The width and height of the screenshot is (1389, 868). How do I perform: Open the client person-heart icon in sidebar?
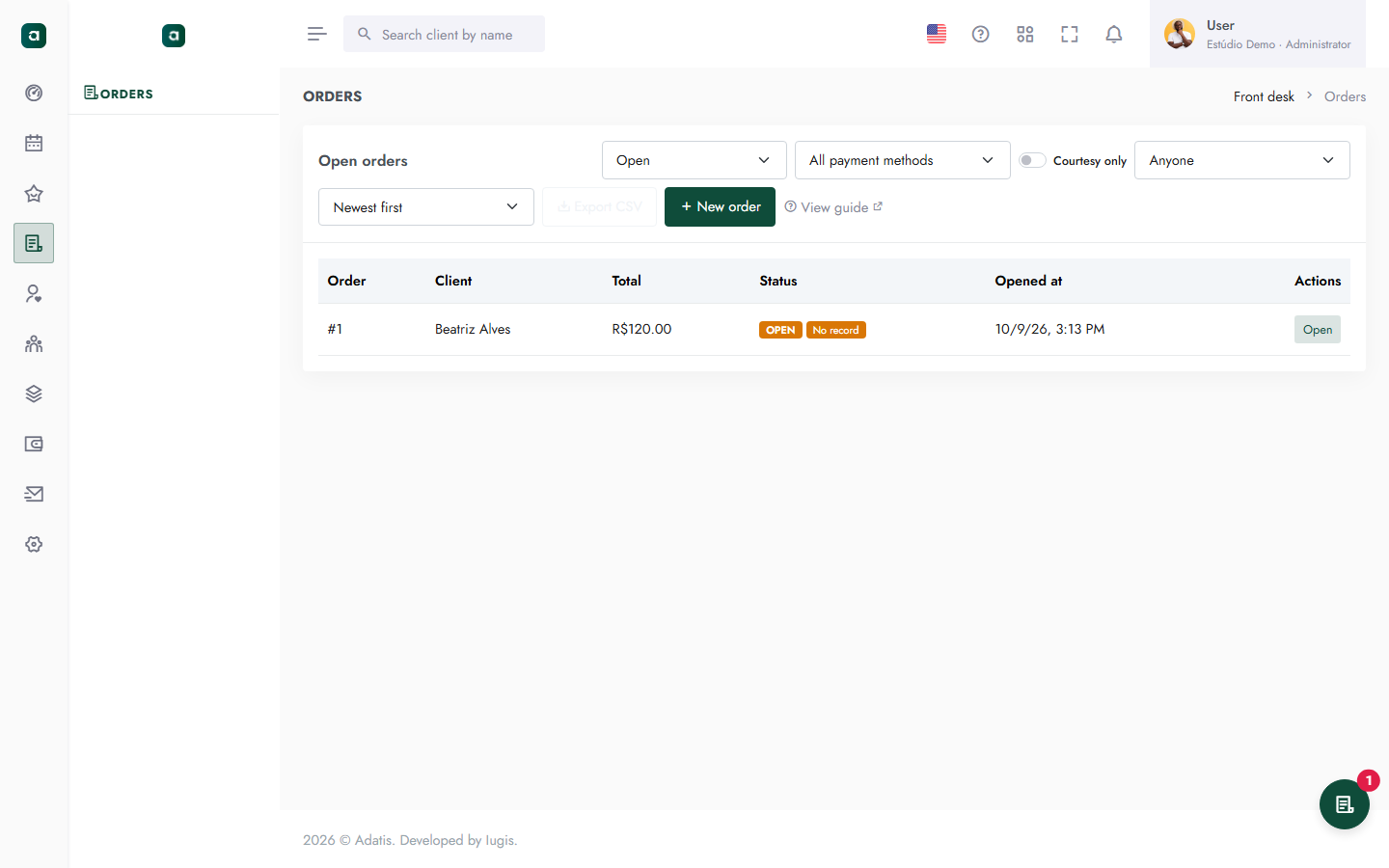click(34, 294)
